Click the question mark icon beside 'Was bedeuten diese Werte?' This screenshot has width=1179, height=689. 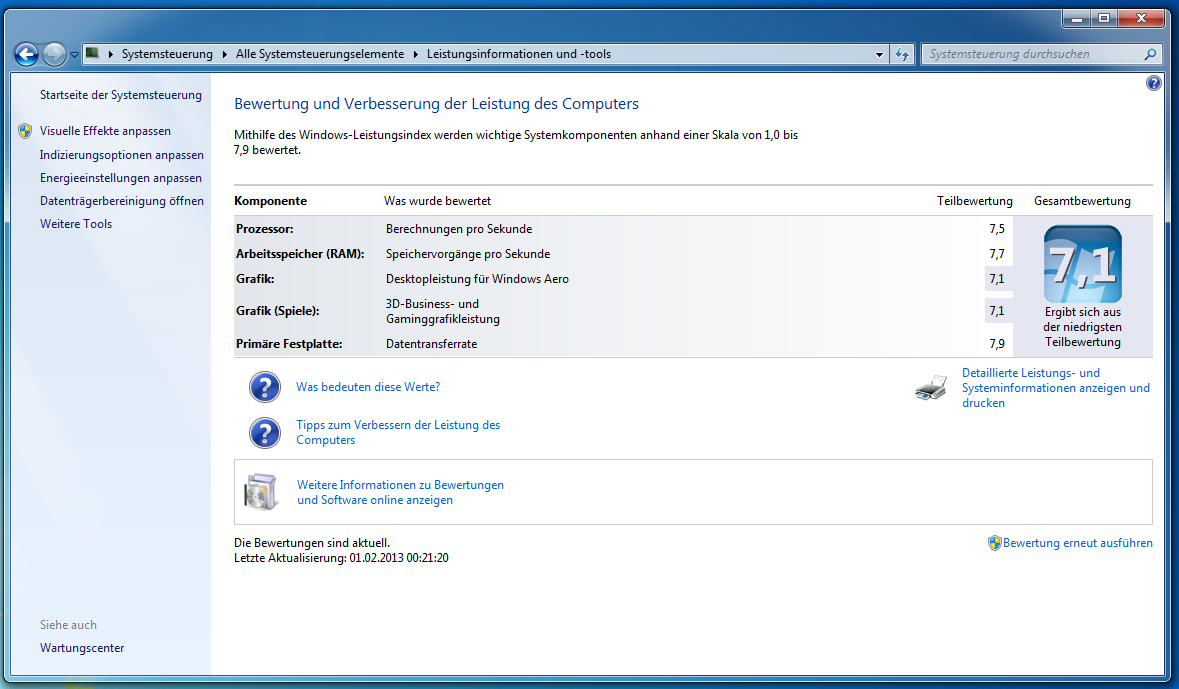[x=264, y=387]
